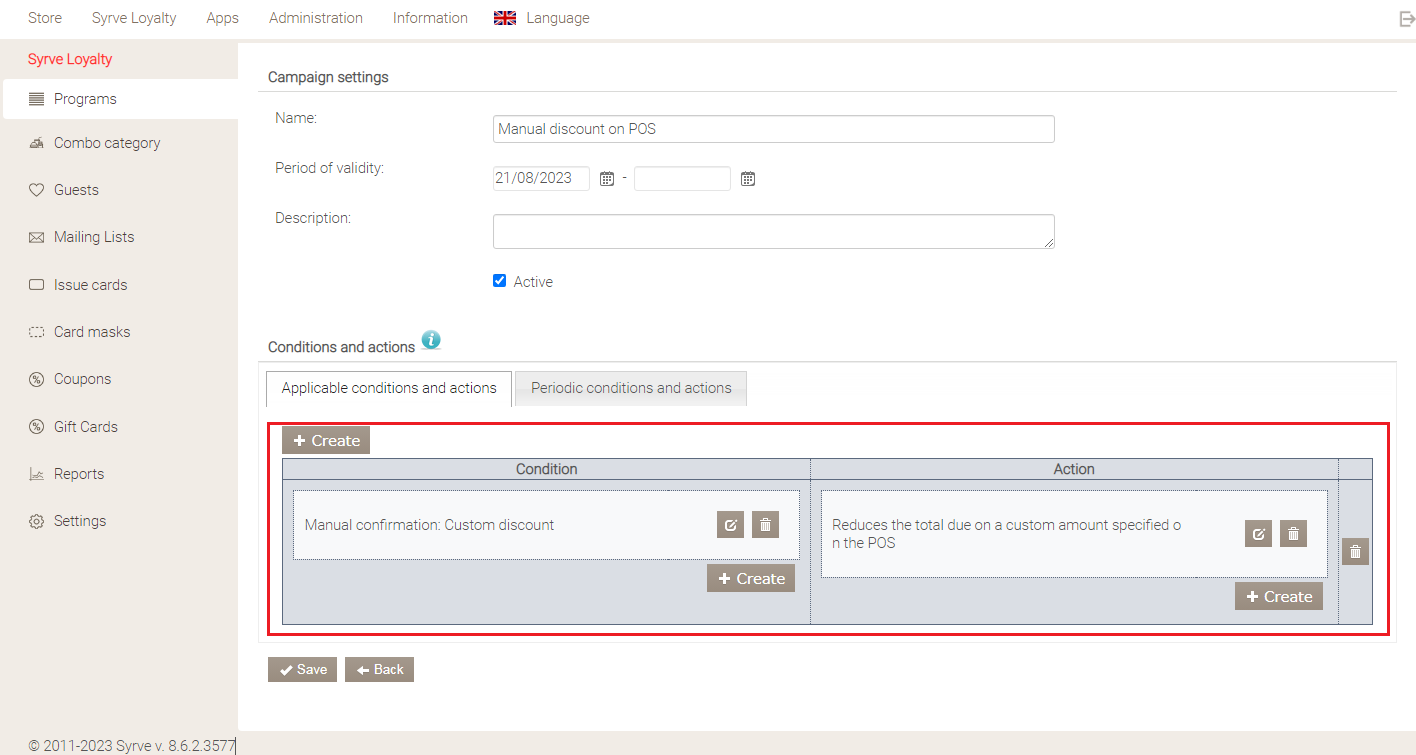This screenshot has width=1416, height=755.
Task: Save the campaign settings
Action: click(303, 670)
